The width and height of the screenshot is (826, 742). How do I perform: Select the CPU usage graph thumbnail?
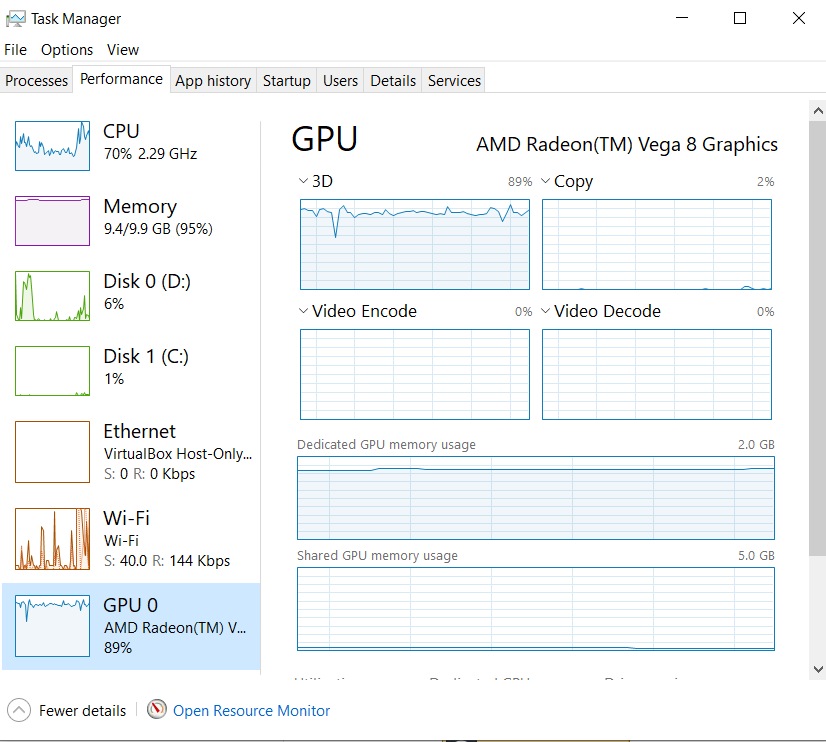click(52, 146)
